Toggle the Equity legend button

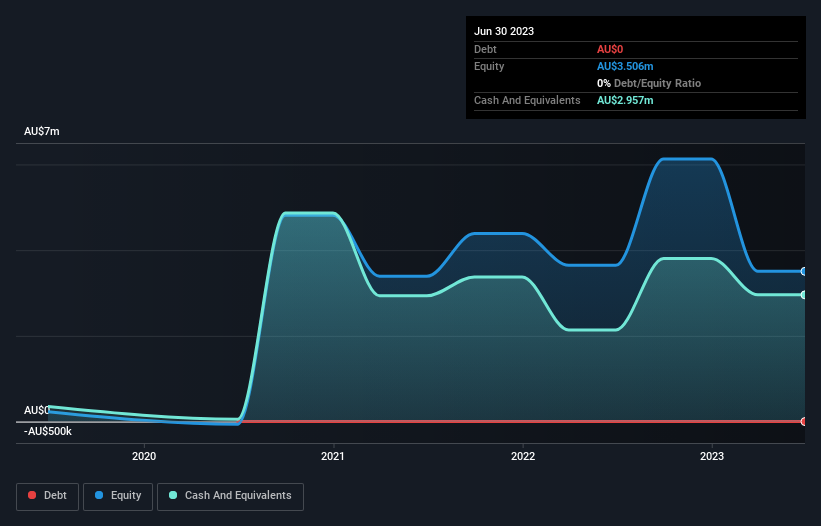[x=118, y=496]
